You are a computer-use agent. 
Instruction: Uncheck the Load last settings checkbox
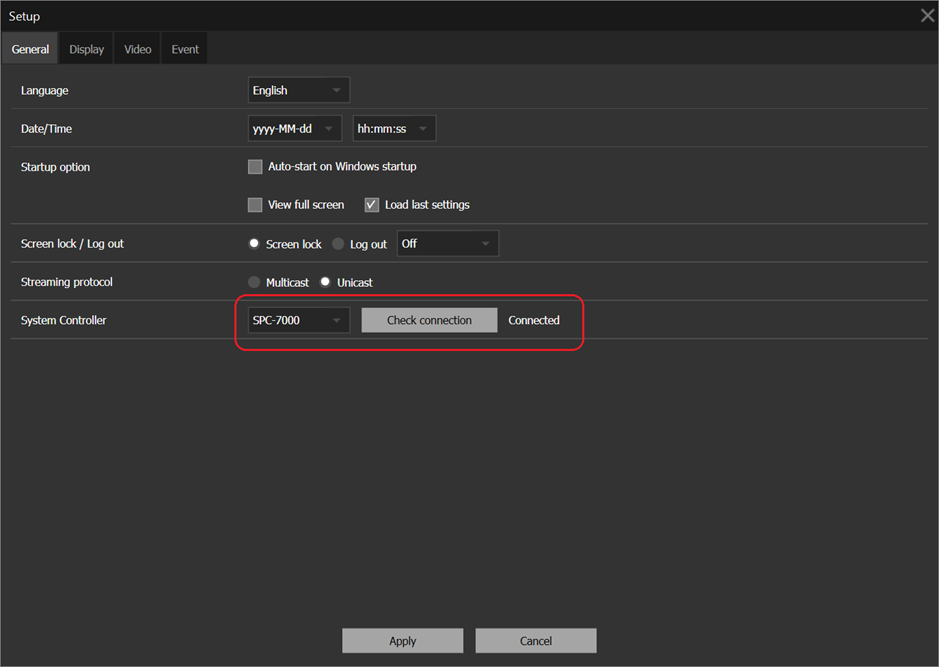tap(371, 205)
